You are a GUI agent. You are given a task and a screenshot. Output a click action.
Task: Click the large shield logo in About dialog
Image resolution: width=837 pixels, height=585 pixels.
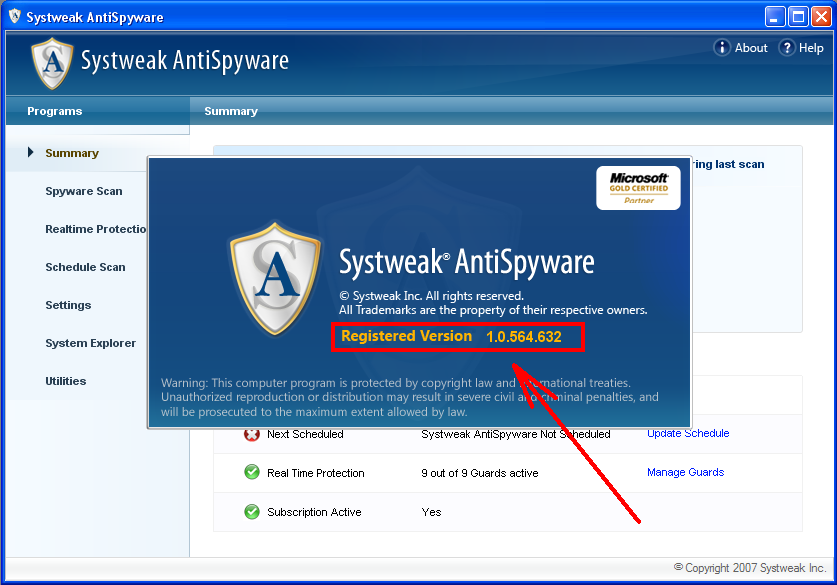pos(275,278)
